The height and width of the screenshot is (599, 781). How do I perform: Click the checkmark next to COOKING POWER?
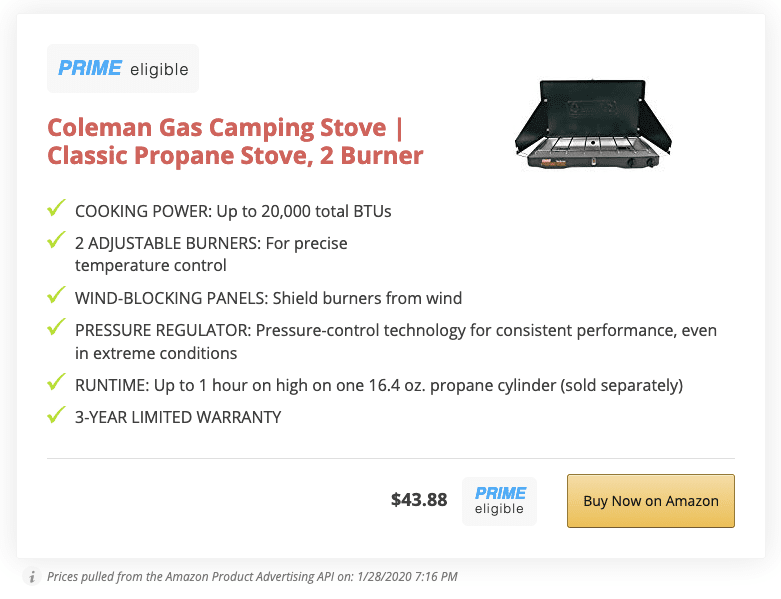[x=56, y=208]
